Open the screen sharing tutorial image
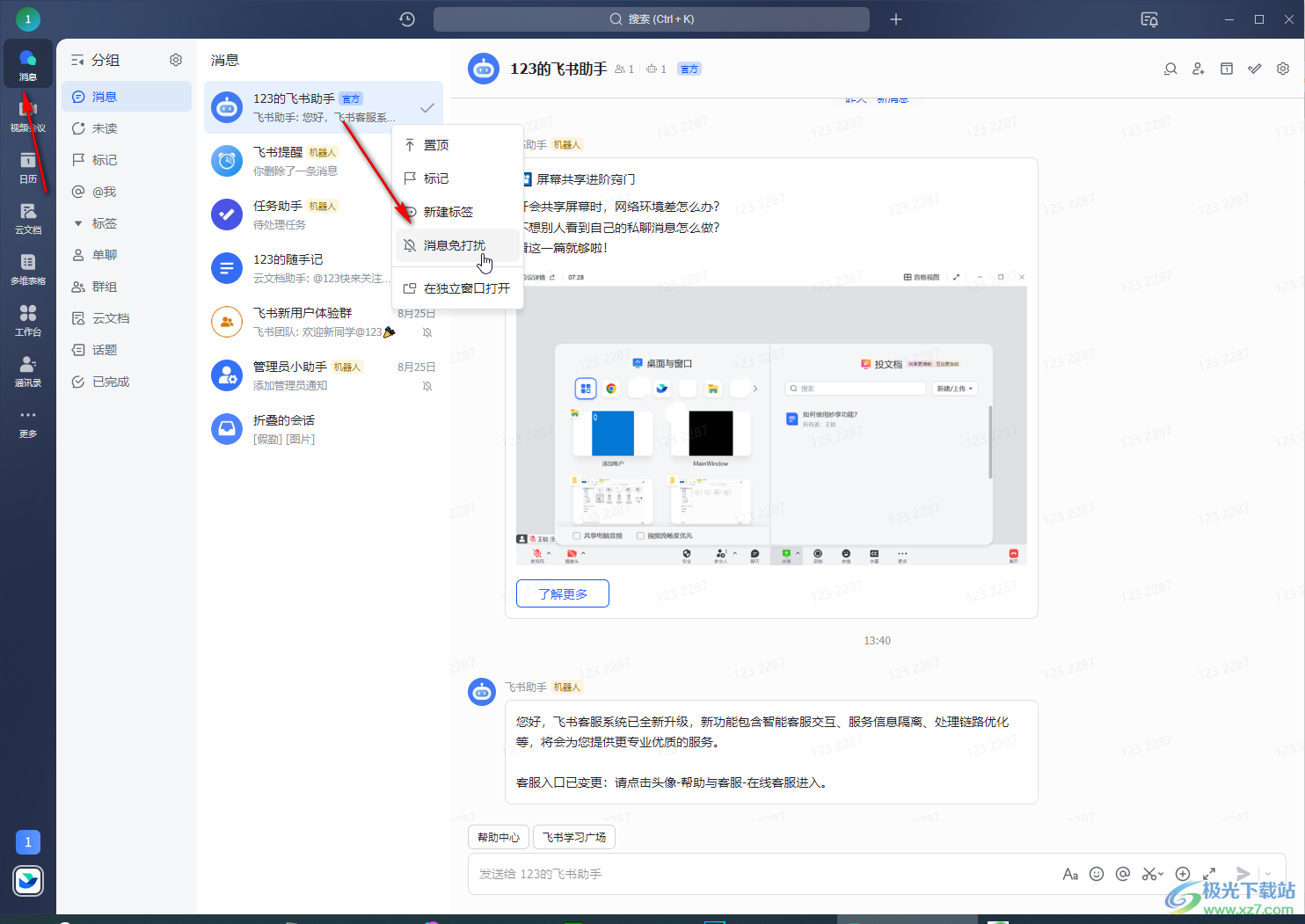Image resolution: width=1305 pixels, height=924 pixels. coord(771,417)
